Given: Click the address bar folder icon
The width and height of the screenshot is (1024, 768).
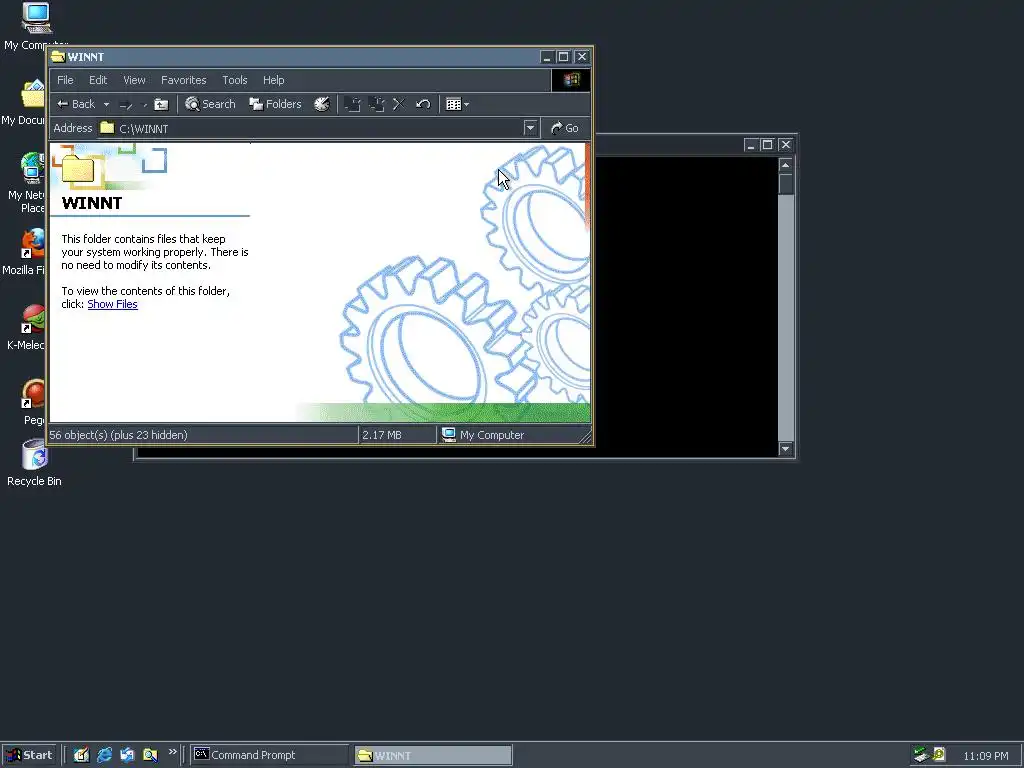Looking at the screenshot, I should pyautogui.click(x=107, y=128).
